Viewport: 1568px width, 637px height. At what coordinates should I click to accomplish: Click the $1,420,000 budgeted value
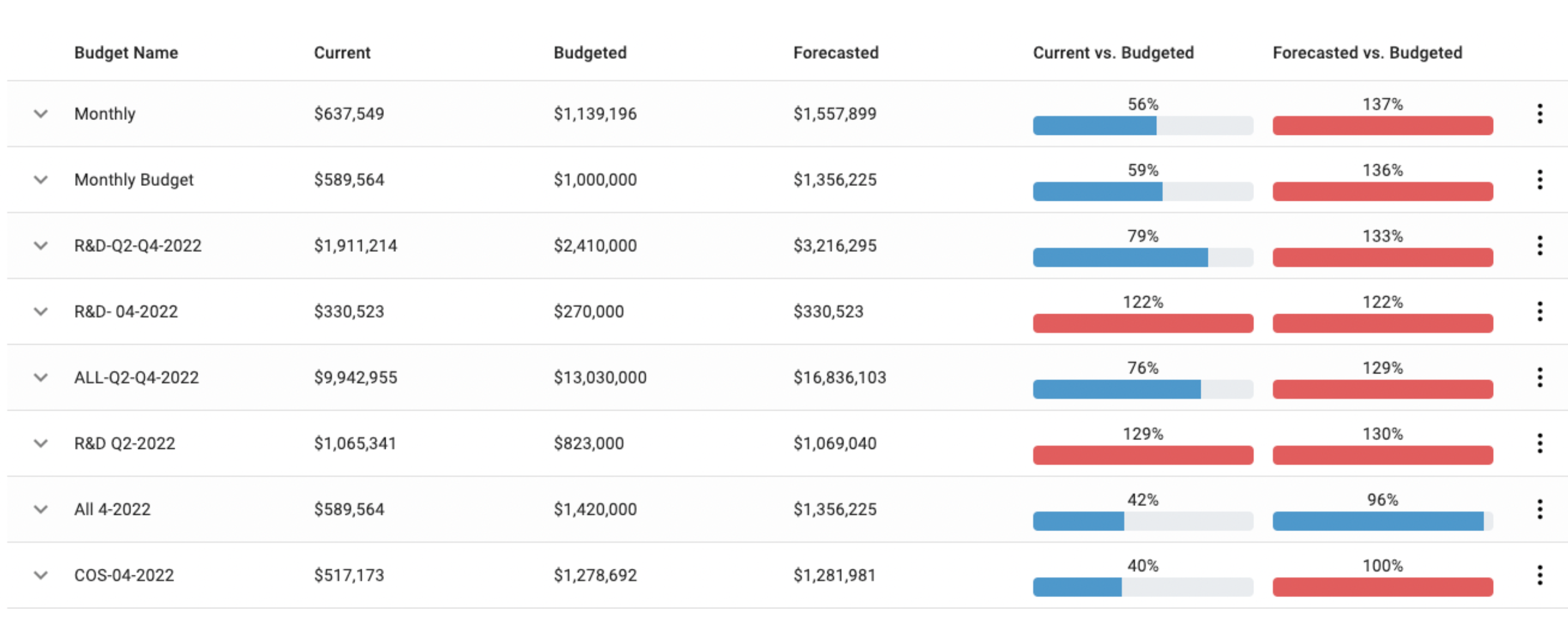[x=595, y=509]
